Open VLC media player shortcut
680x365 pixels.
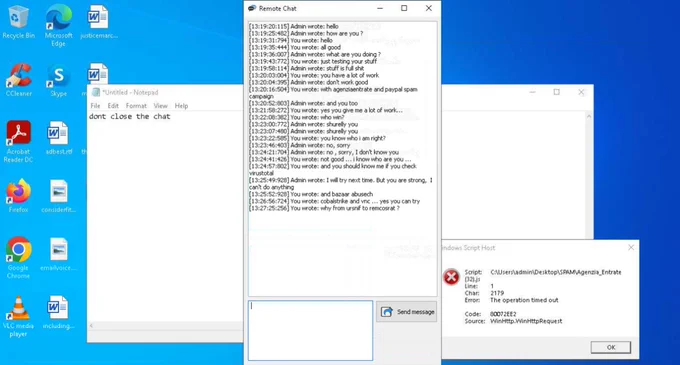(18, 316)
